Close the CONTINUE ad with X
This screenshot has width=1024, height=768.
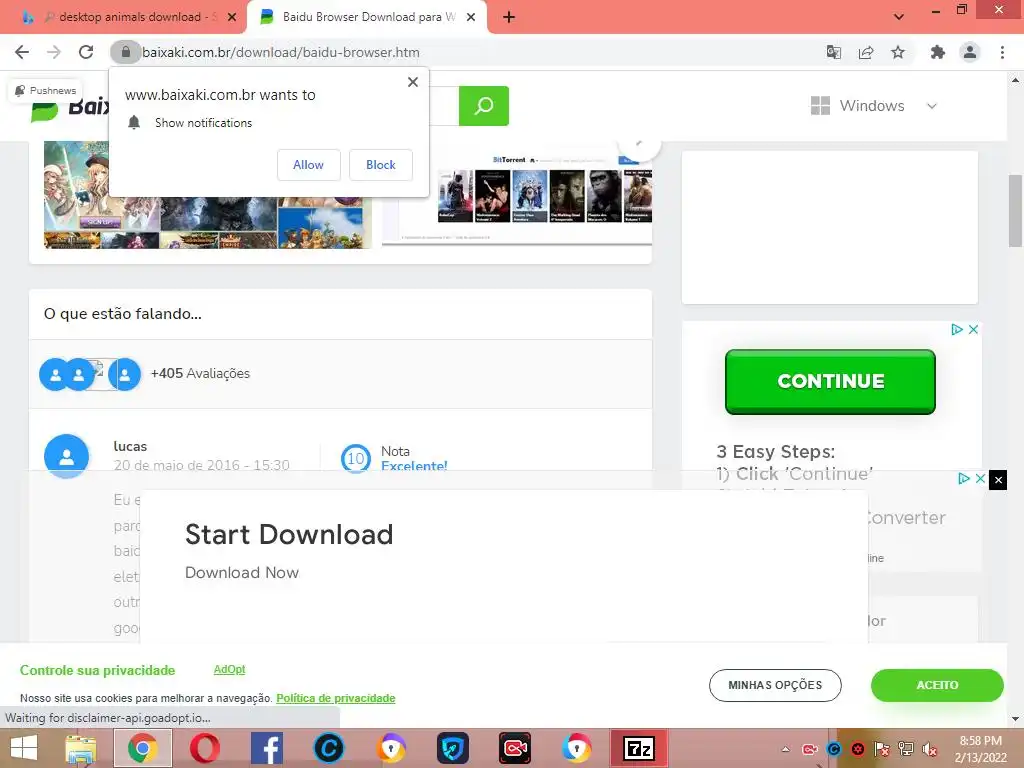point(973,329)
